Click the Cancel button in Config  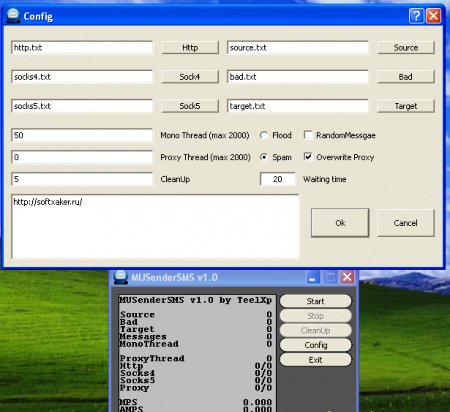(x=406, y=223)
